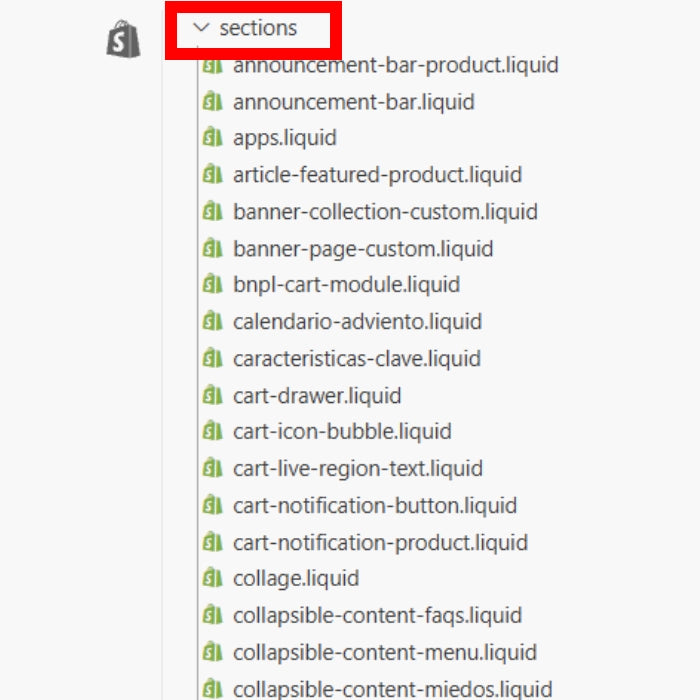Image resolution: width=700 pixels, height=700 pixels.
Task: Click the file icon for collage.liquid
Action: click(212, 578)
